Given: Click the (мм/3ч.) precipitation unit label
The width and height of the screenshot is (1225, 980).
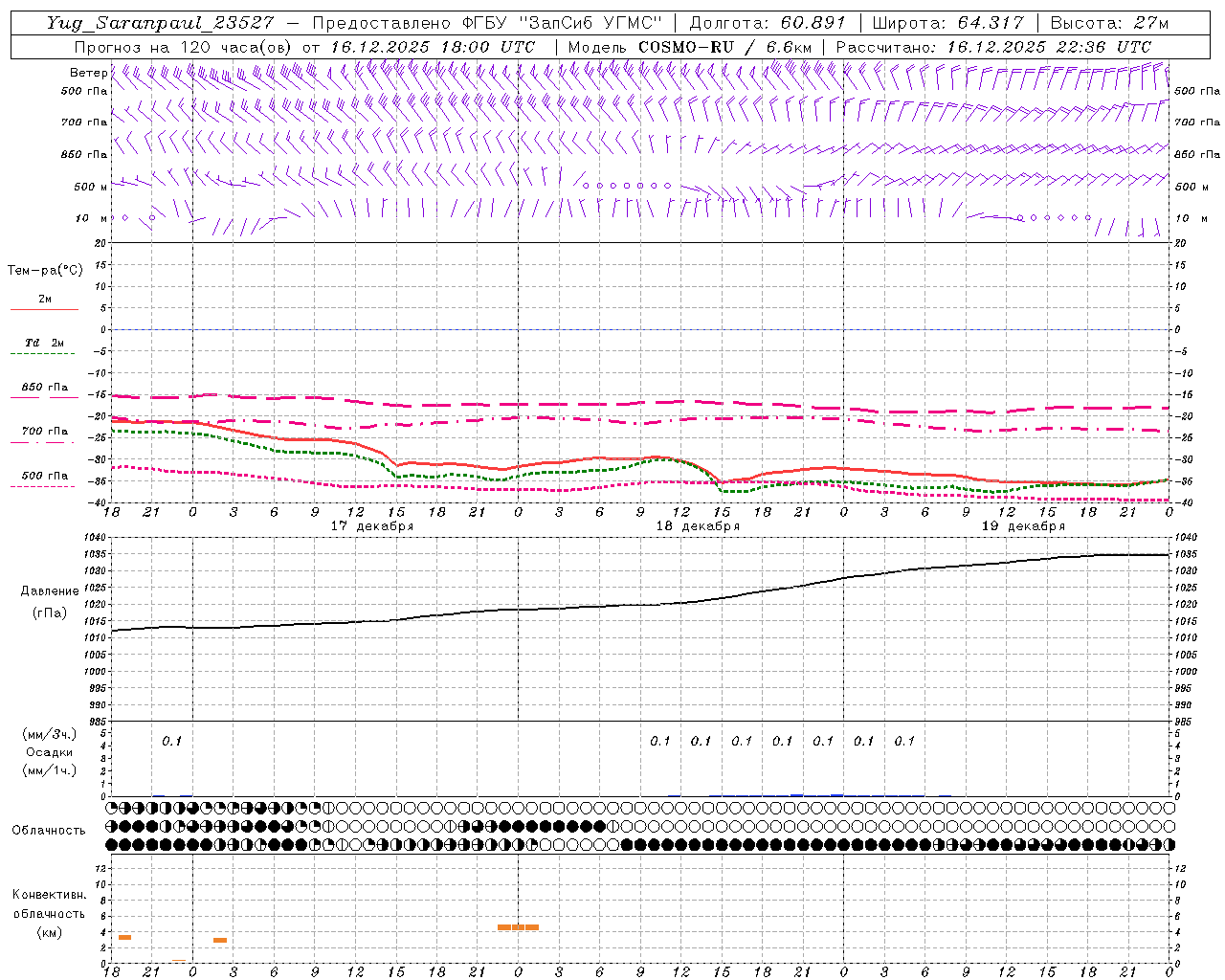Looking at the screenshot, I should 50,734.
